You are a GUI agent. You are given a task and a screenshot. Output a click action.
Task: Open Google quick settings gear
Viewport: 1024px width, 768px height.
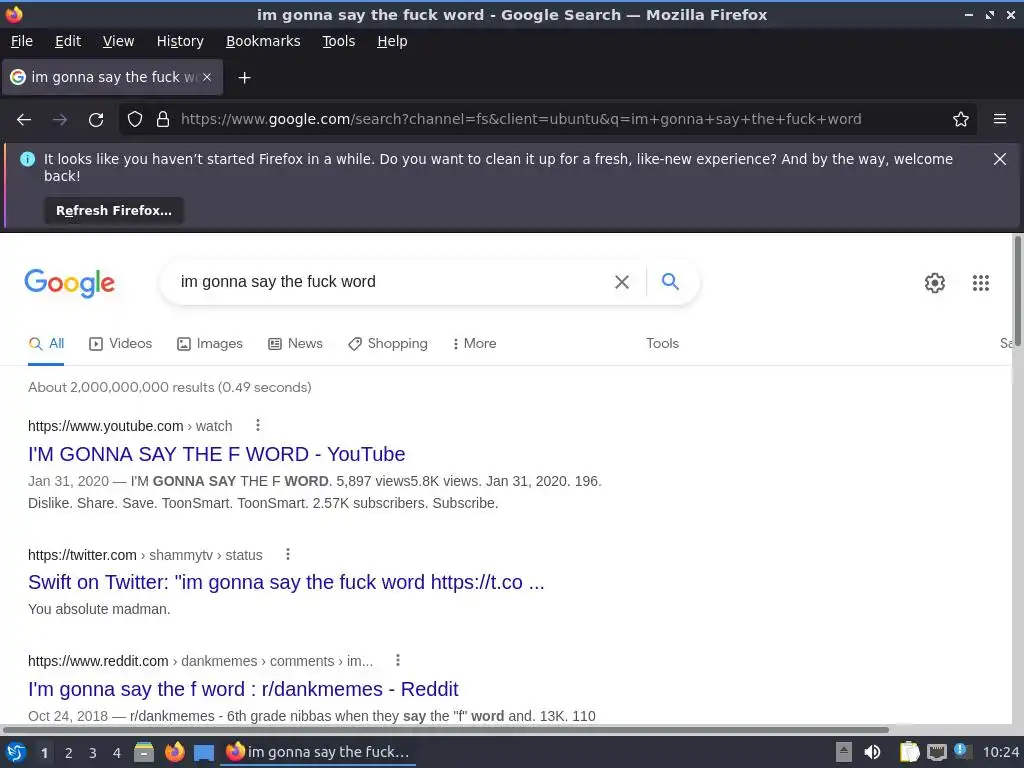point(935,283)
